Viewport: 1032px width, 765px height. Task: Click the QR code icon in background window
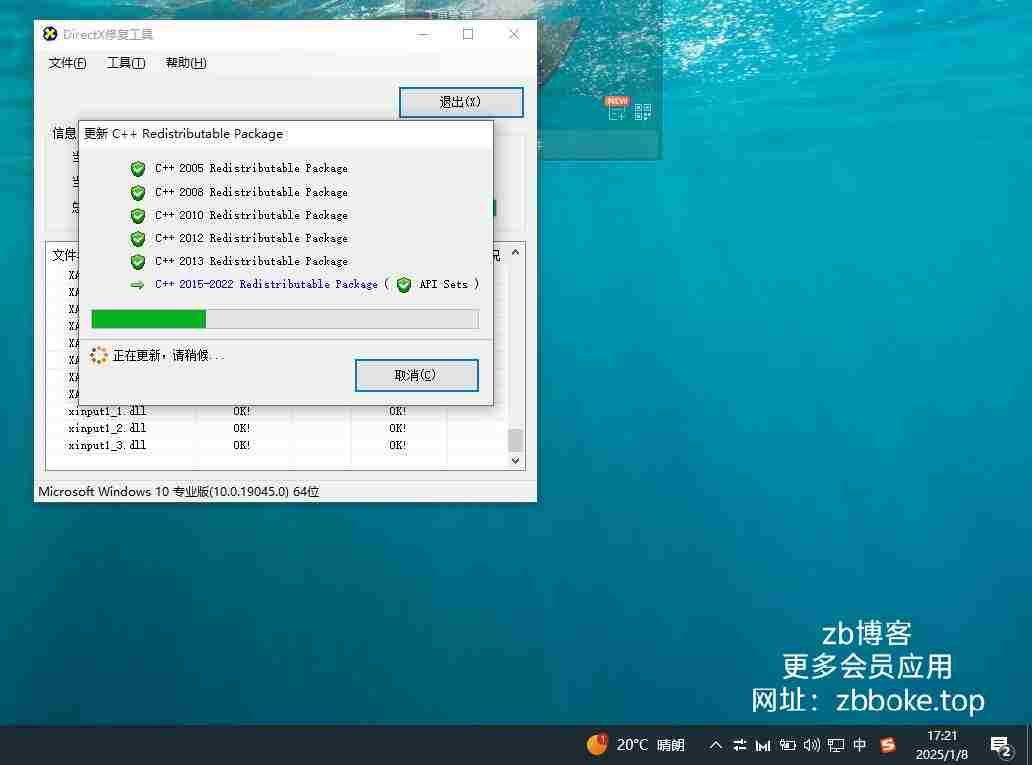coord(642,112)
